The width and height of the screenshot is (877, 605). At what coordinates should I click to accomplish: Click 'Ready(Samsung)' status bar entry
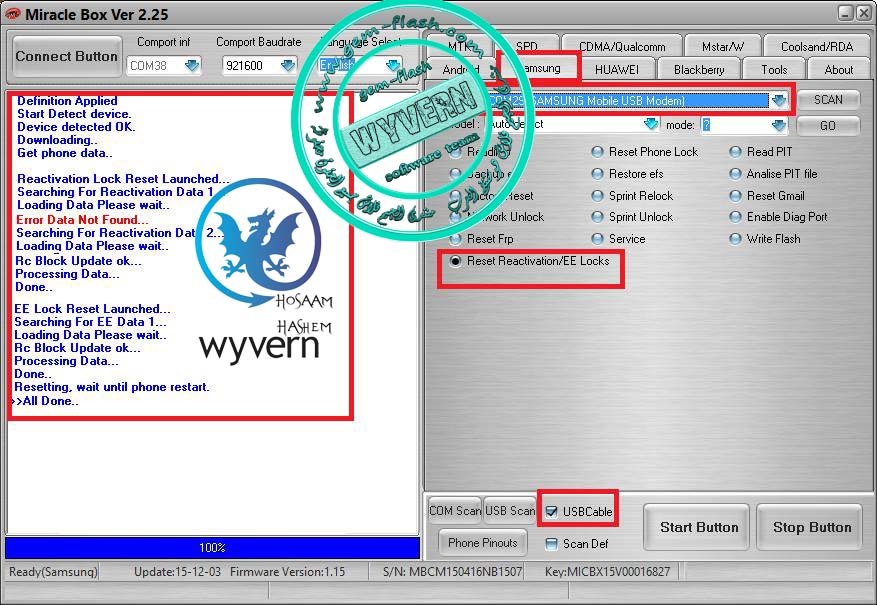tap(53, 572)
